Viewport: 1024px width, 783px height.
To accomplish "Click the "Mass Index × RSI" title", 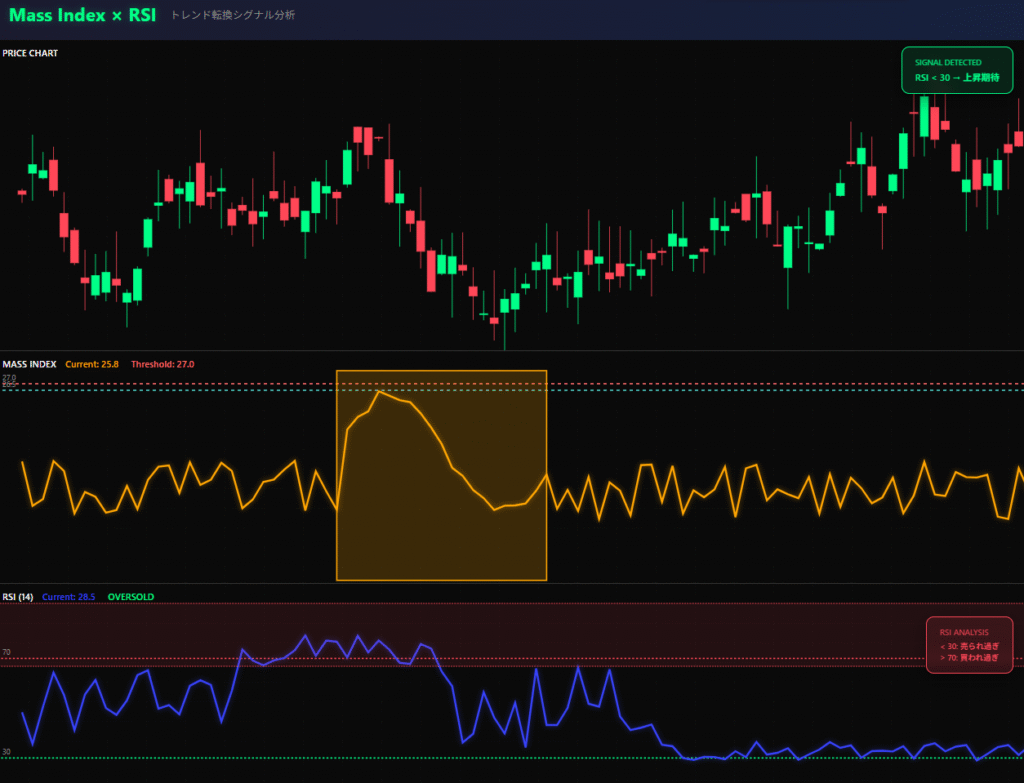I will pos(82,15).
